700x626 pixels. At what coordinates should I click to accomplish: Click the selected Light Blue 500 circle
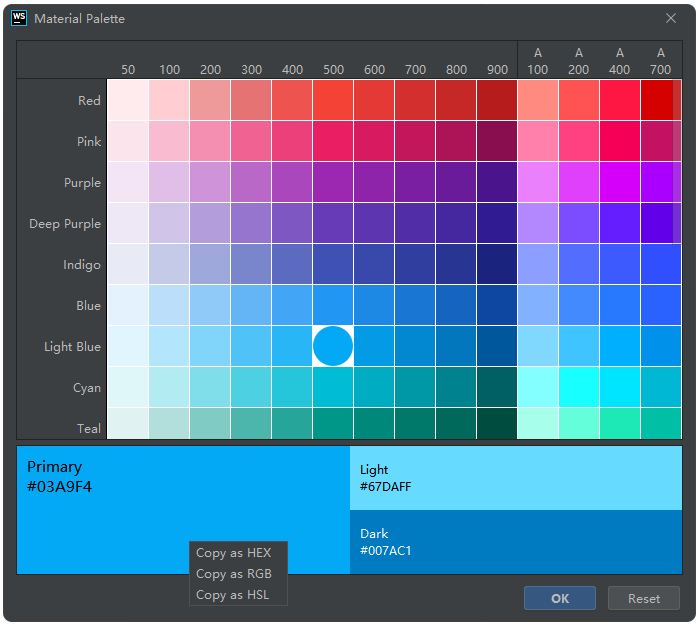click(333, 346)
